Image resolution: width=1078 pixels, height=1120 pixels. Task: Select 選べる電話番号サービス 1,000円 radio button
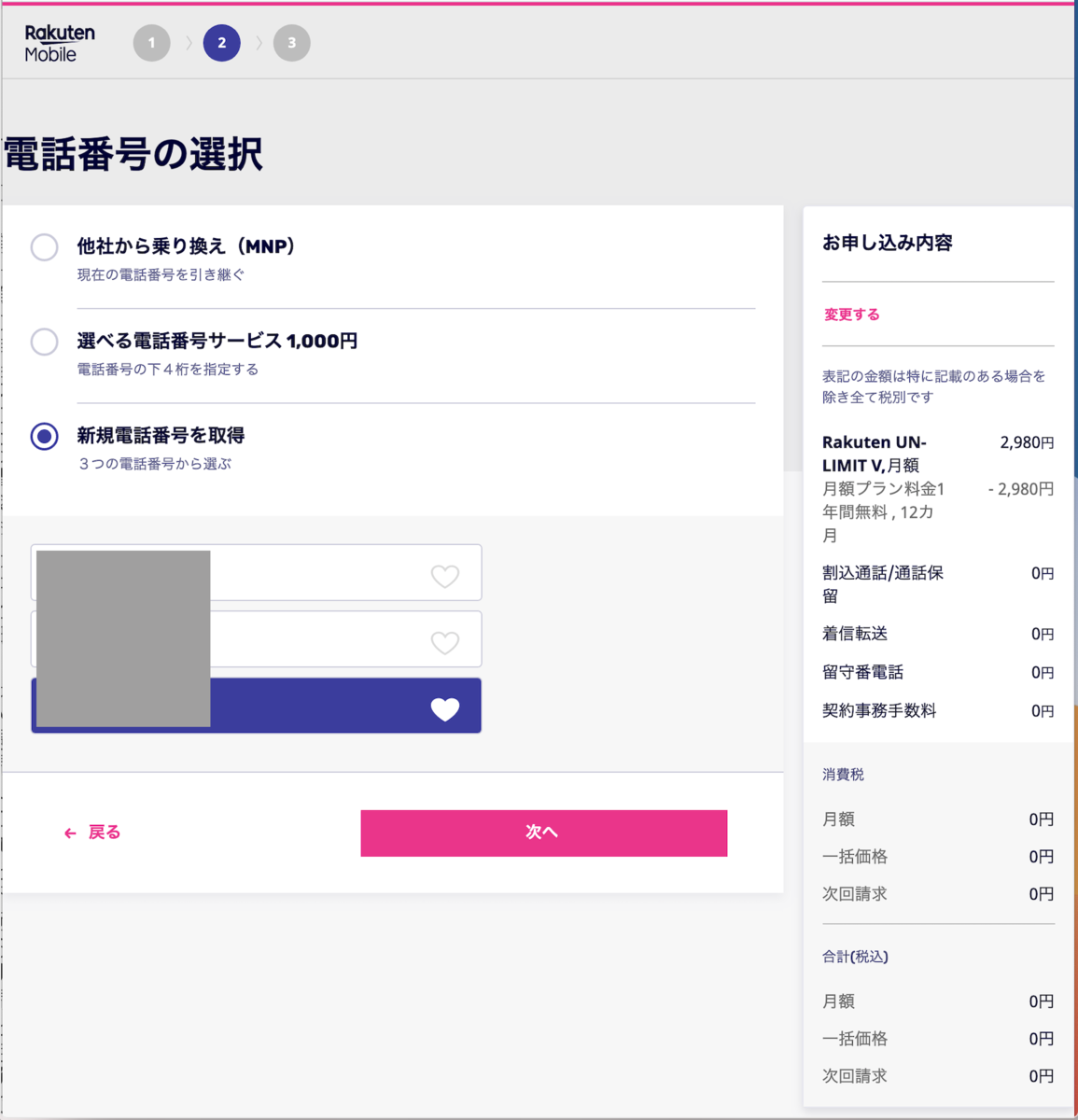44,342
